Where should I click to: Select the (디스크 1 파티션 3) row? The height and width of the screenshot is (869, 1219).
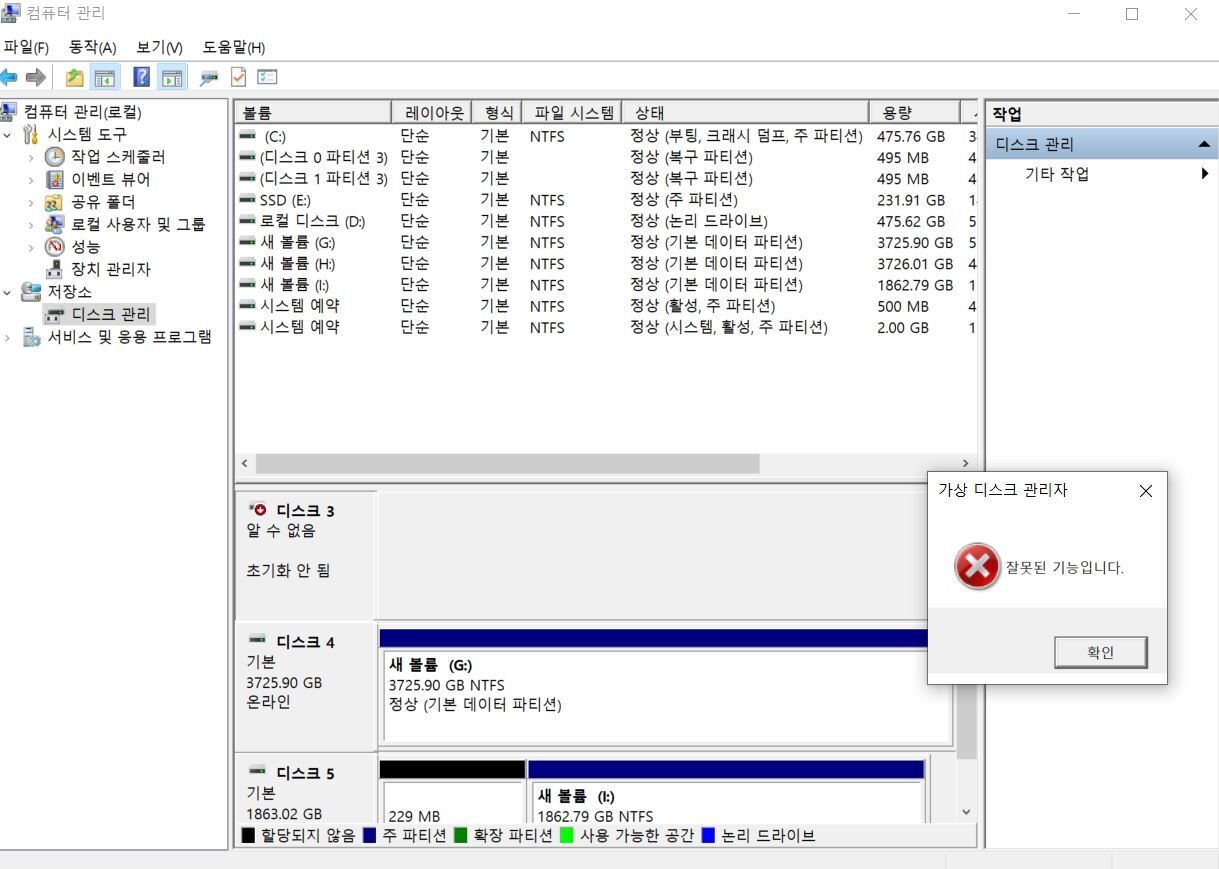tap(605, 178)
